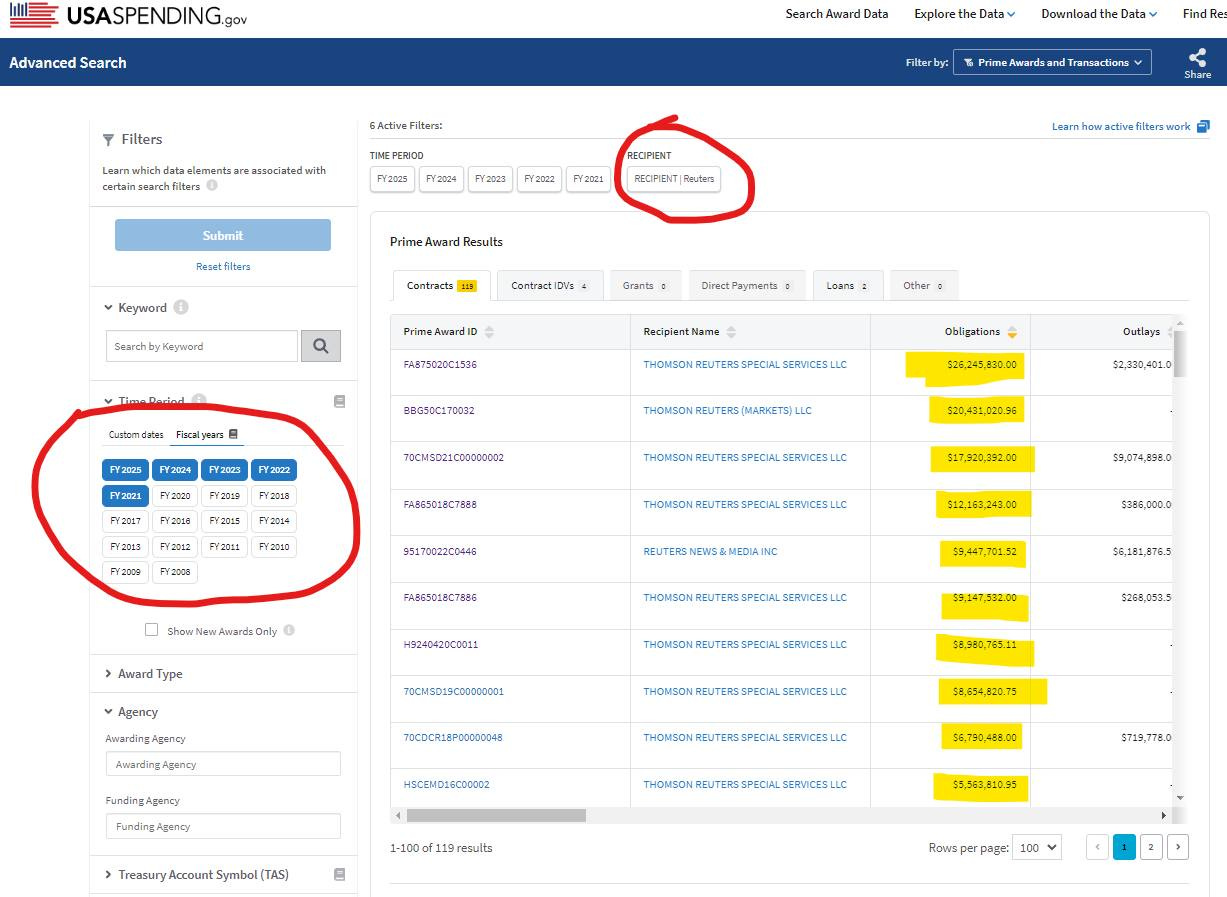Screen dimensions: 1227x897
Task: Deselect FY 2021 fiscal year
Action: click(x=126, y=496)
